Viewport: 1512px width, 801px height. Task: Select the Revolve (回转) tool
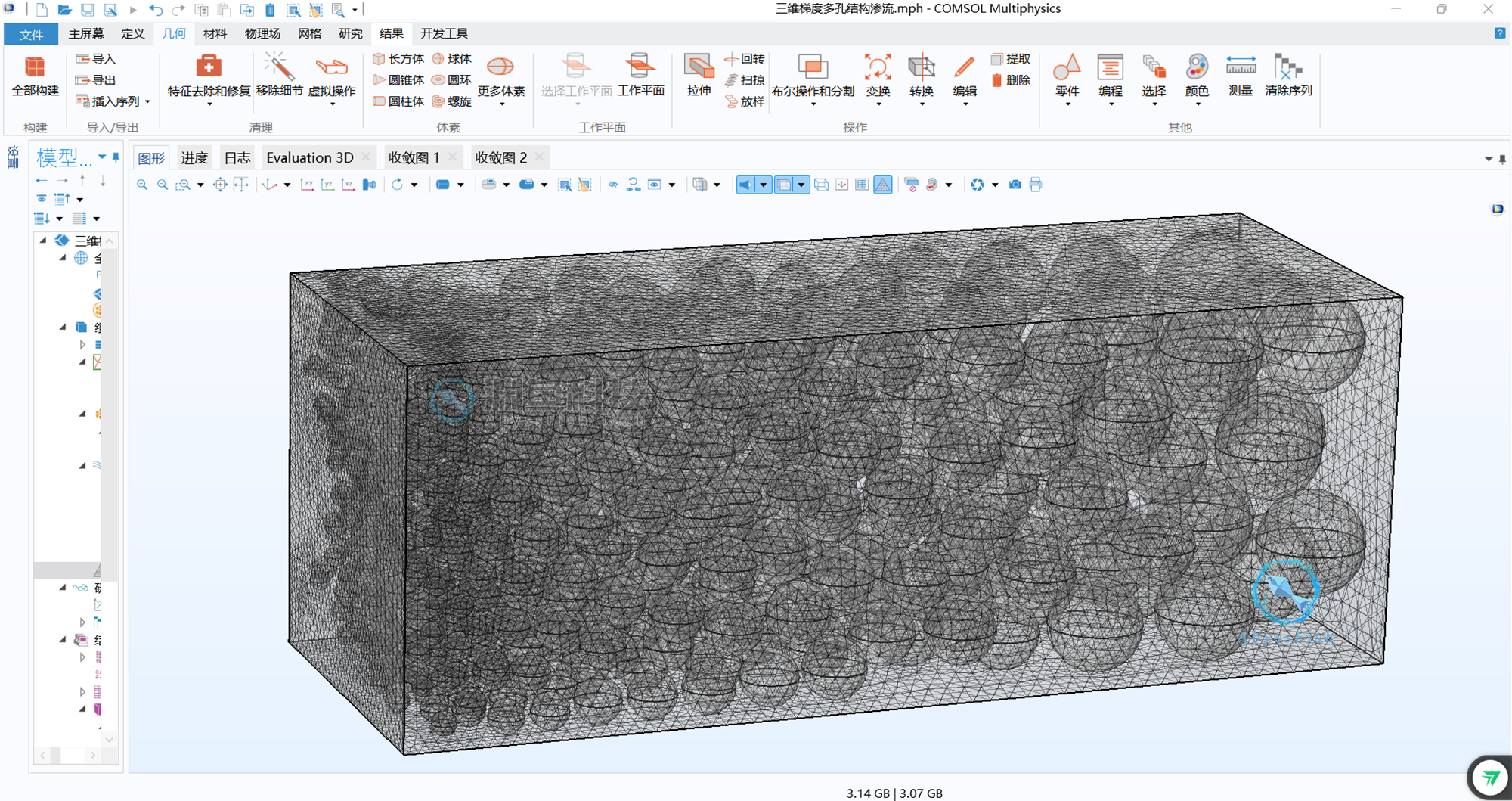tap(745, 59)
